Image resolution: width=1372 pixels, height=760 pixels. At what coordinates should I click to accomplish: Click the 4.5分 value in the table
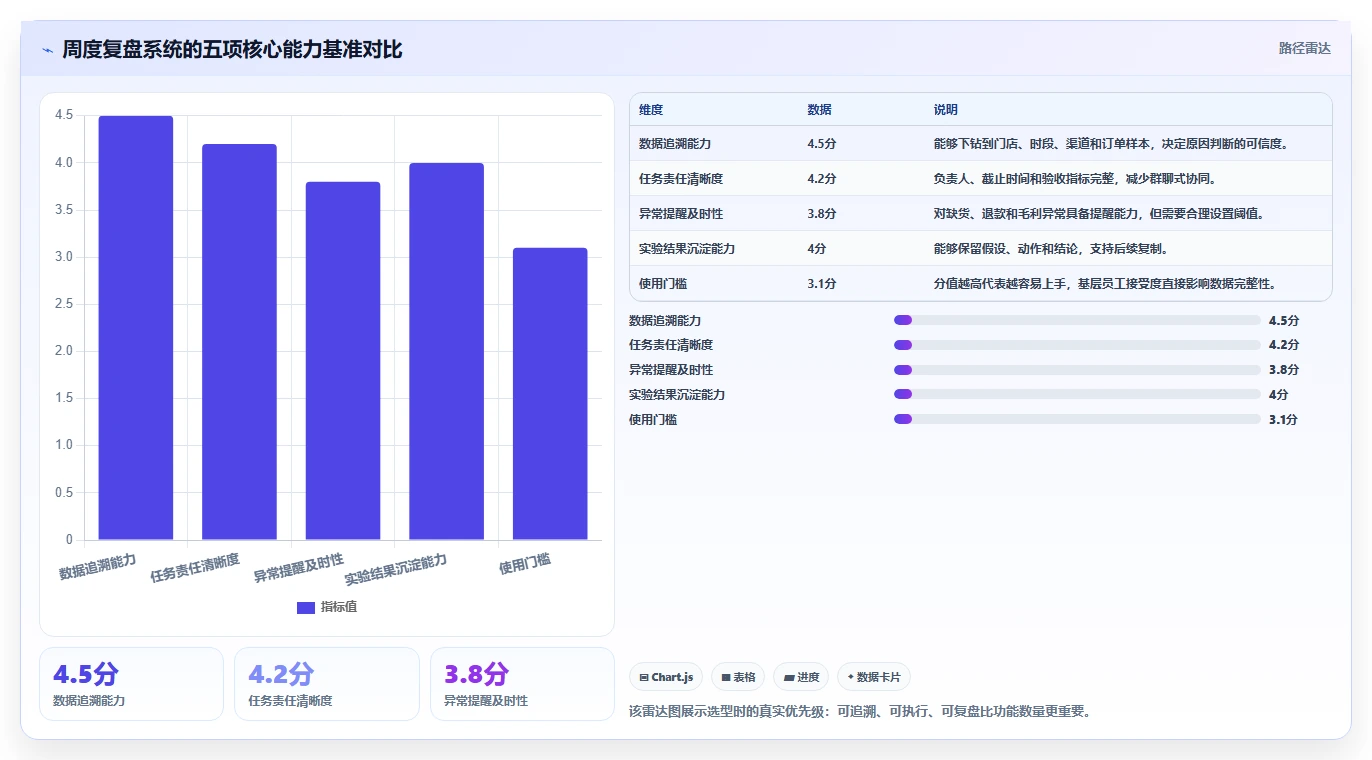click(821, 144)
